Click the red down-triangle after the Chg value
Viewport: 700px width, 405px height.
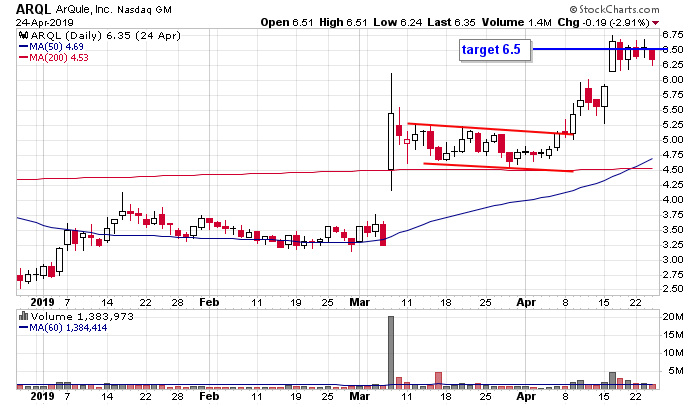(x=655, y=23)
